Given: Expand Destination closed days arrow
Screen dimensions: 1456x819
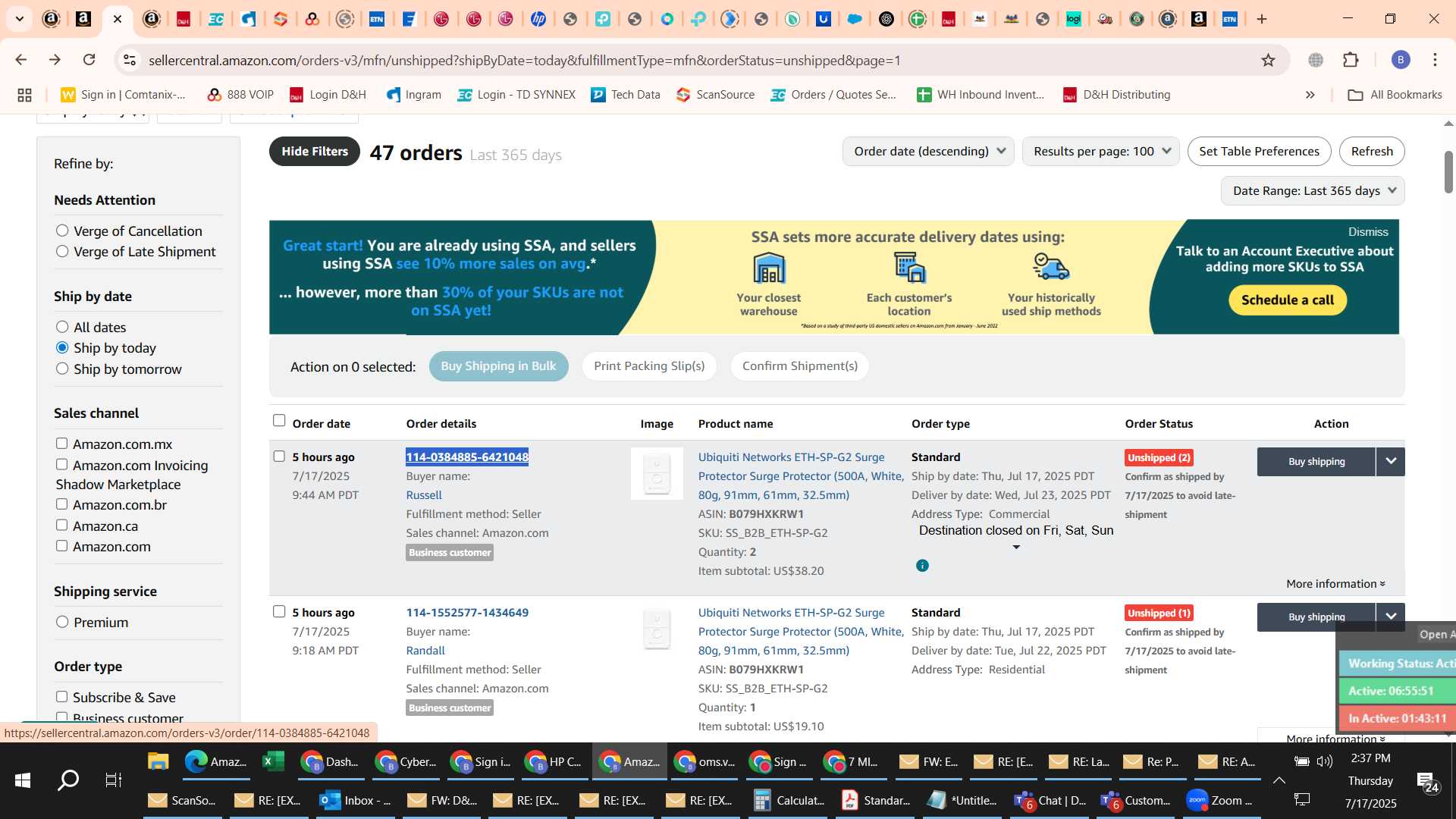Looking at the screenshot, I should [1016, 548].
